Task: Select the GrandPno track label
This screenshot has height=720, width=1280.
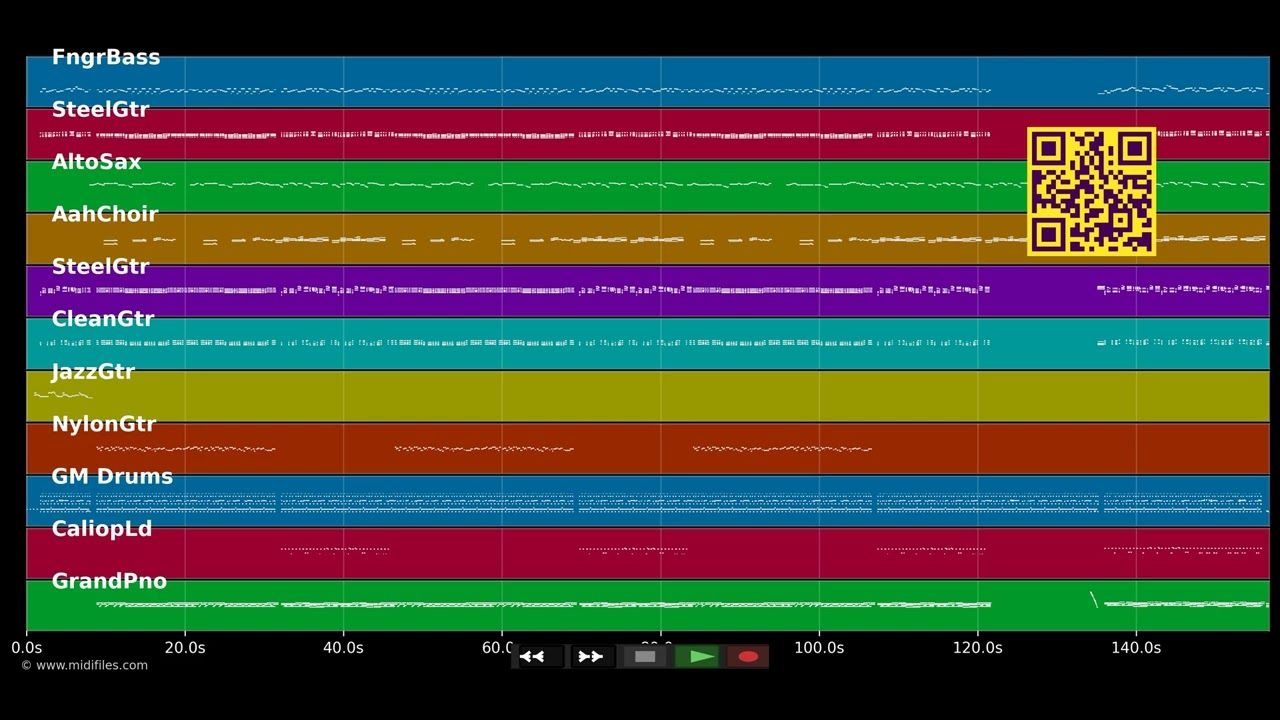Action: pos(109,581)
